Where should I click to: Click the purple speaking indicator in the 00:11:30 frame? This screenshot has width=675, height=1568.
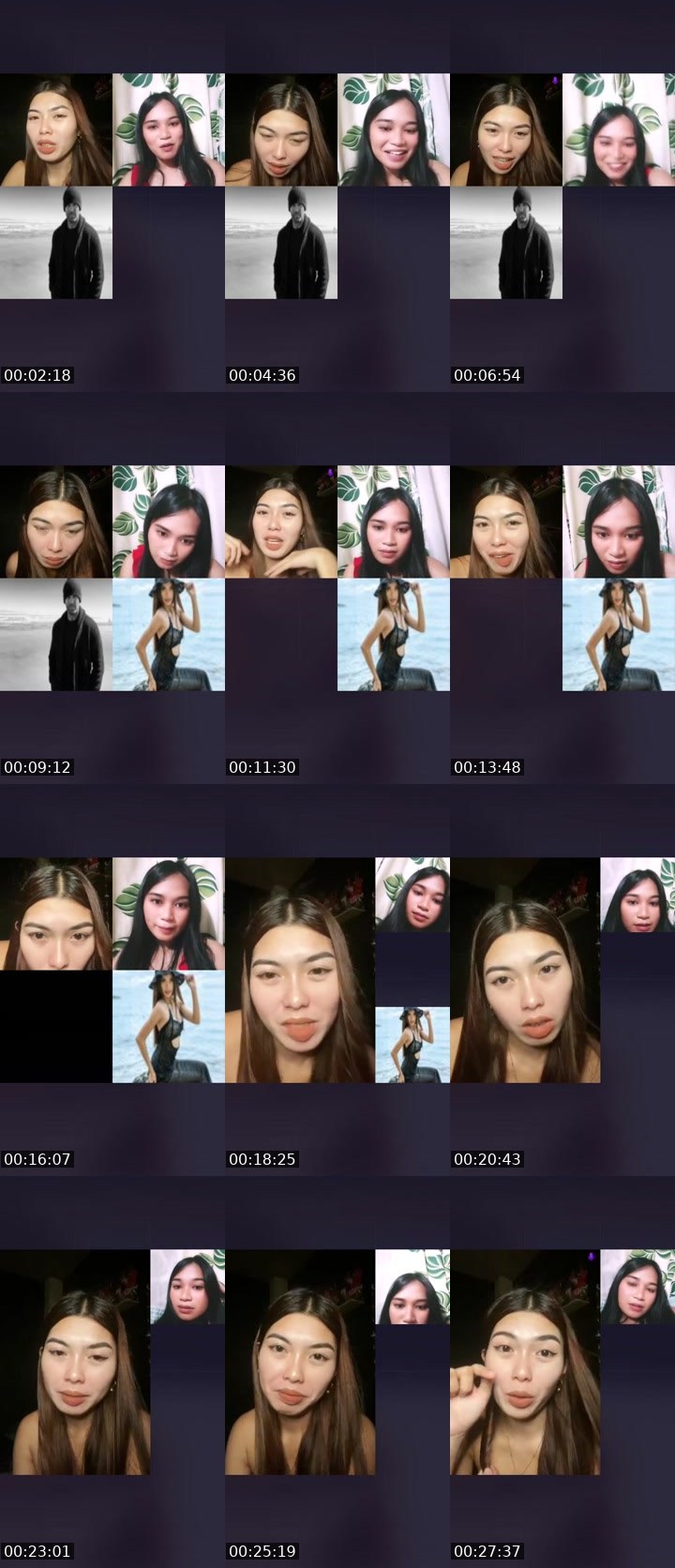[331, 474]
